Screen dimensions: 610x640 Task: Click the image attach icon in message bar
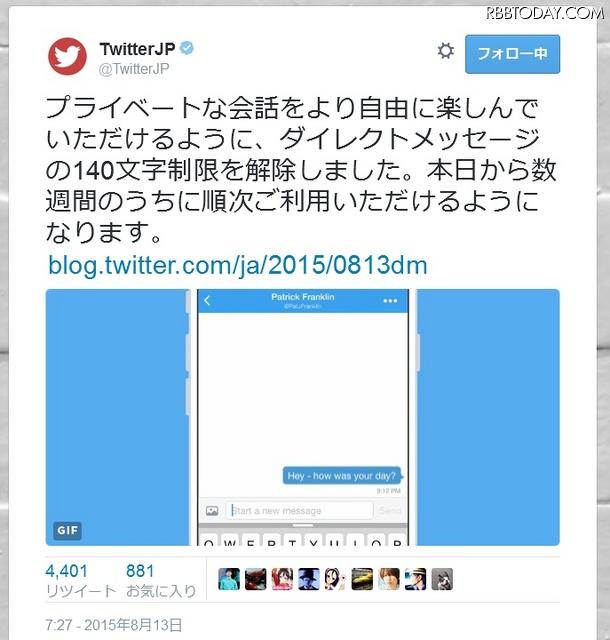212,511
